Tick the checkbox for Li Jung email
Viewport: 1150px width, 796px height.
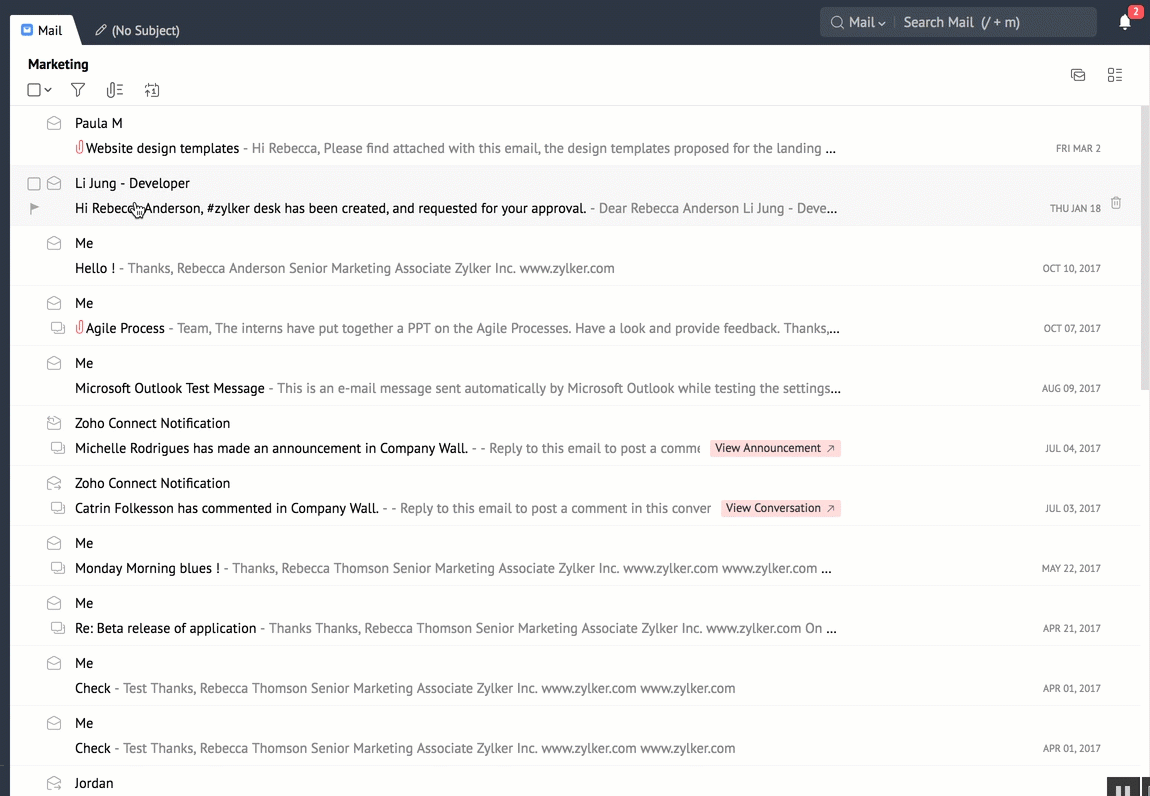tap(34, 184)
